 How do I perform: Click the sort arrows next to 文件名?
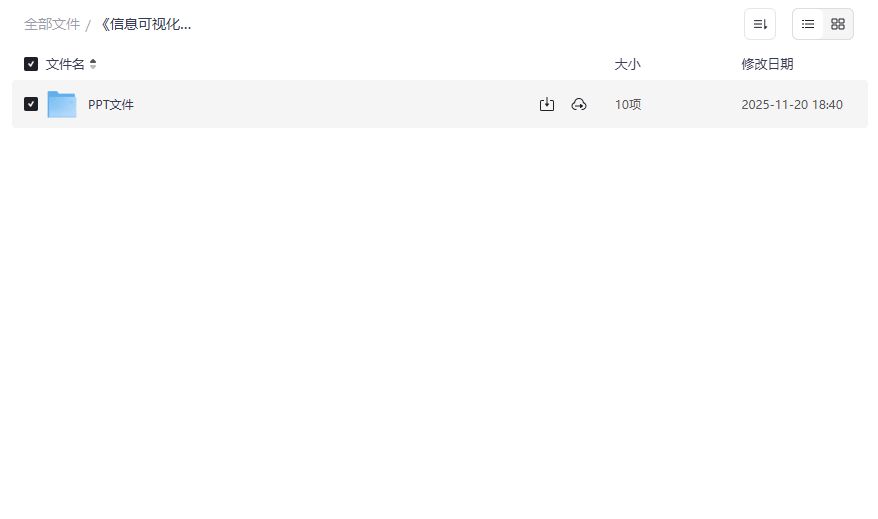pos(93,64)
